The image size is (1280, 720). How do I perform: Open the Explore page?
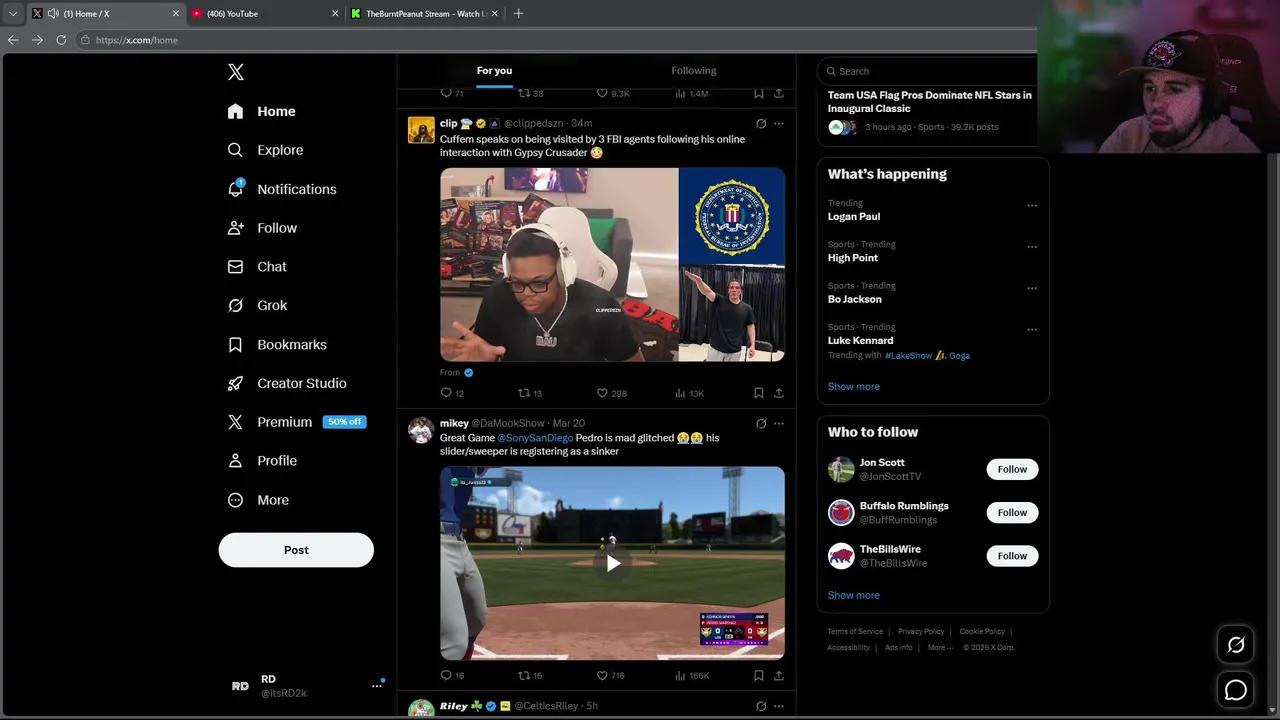(x=266, y=150)
